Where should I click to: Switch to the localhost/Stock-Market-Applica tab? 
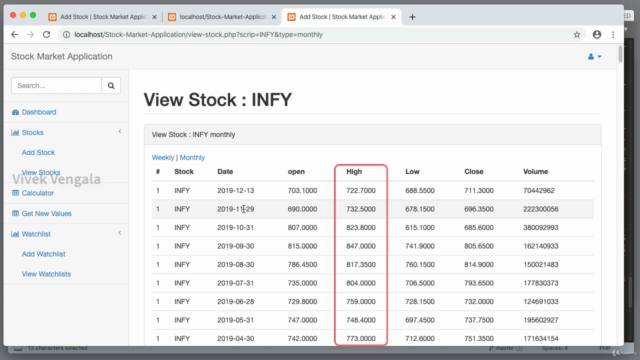[x=222, y=17]
